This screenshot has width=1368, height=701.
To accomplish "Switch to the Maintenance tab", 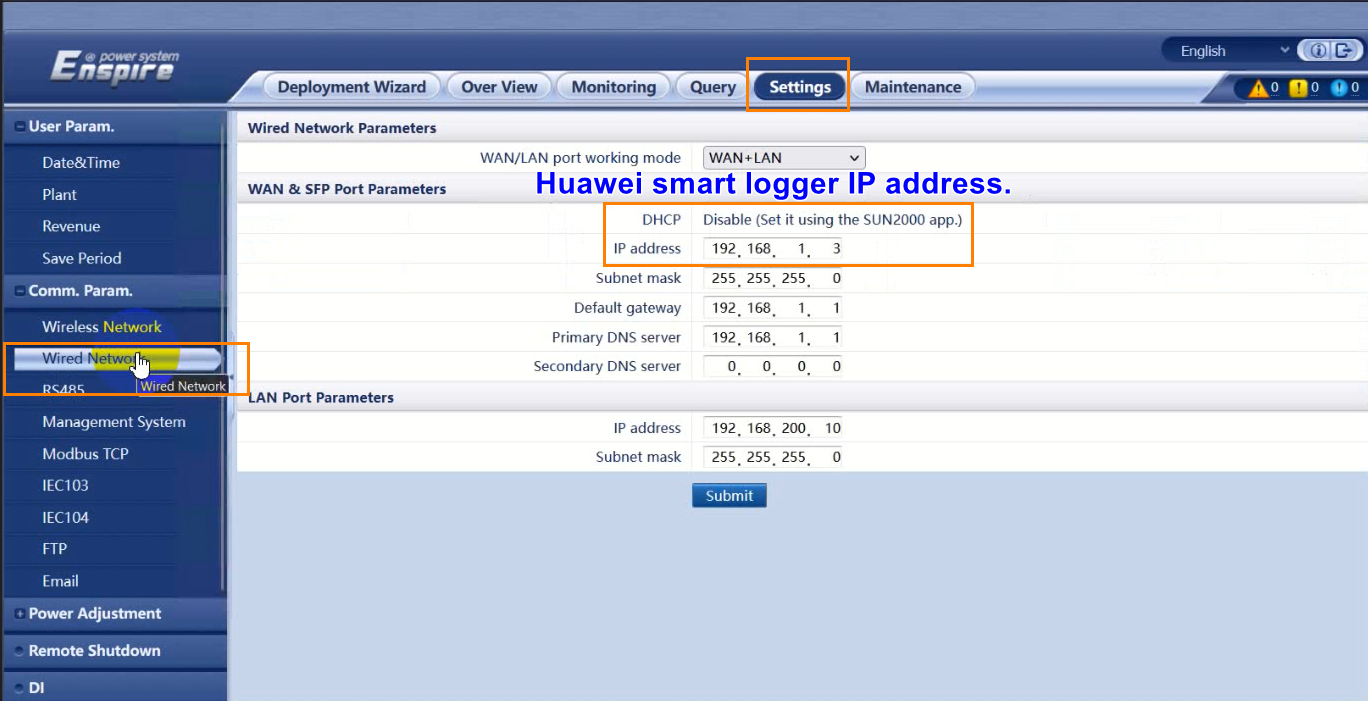I will pos(912,86).
